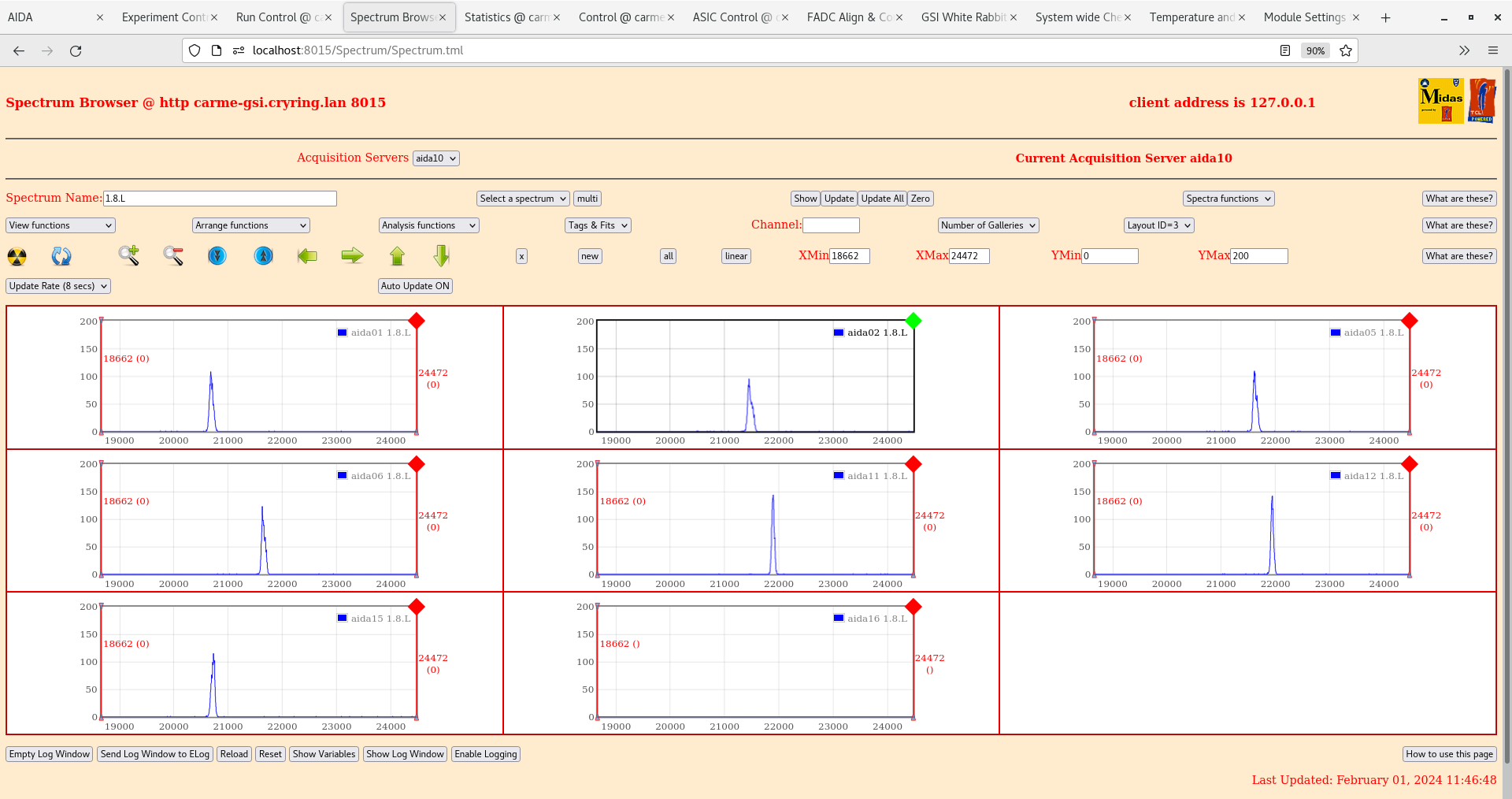Switch to the Statistics browser tab
The height and width of the screenshot is (799, 1512).
[506, 17]
